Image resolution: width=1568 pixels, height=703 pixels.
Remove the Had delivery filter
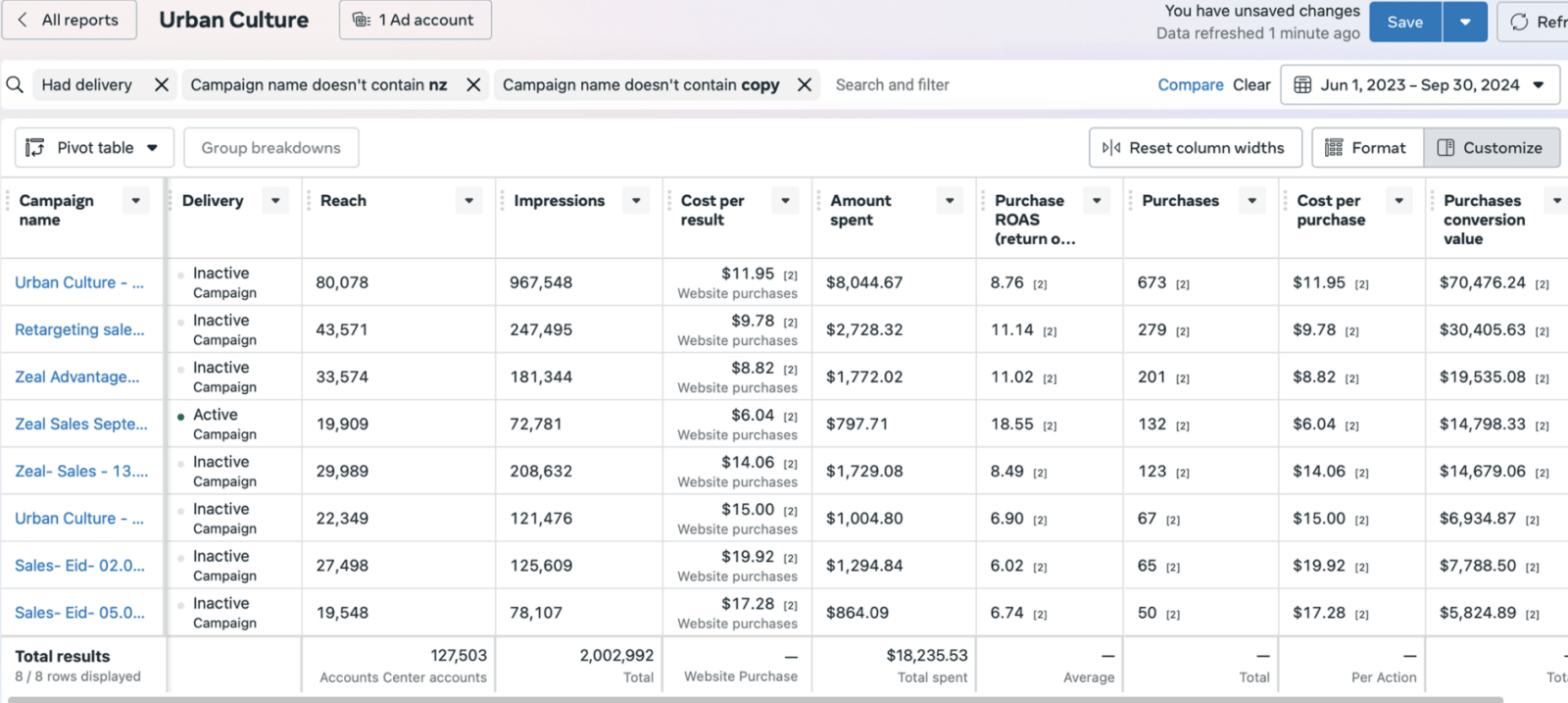(x=162, y=85)
